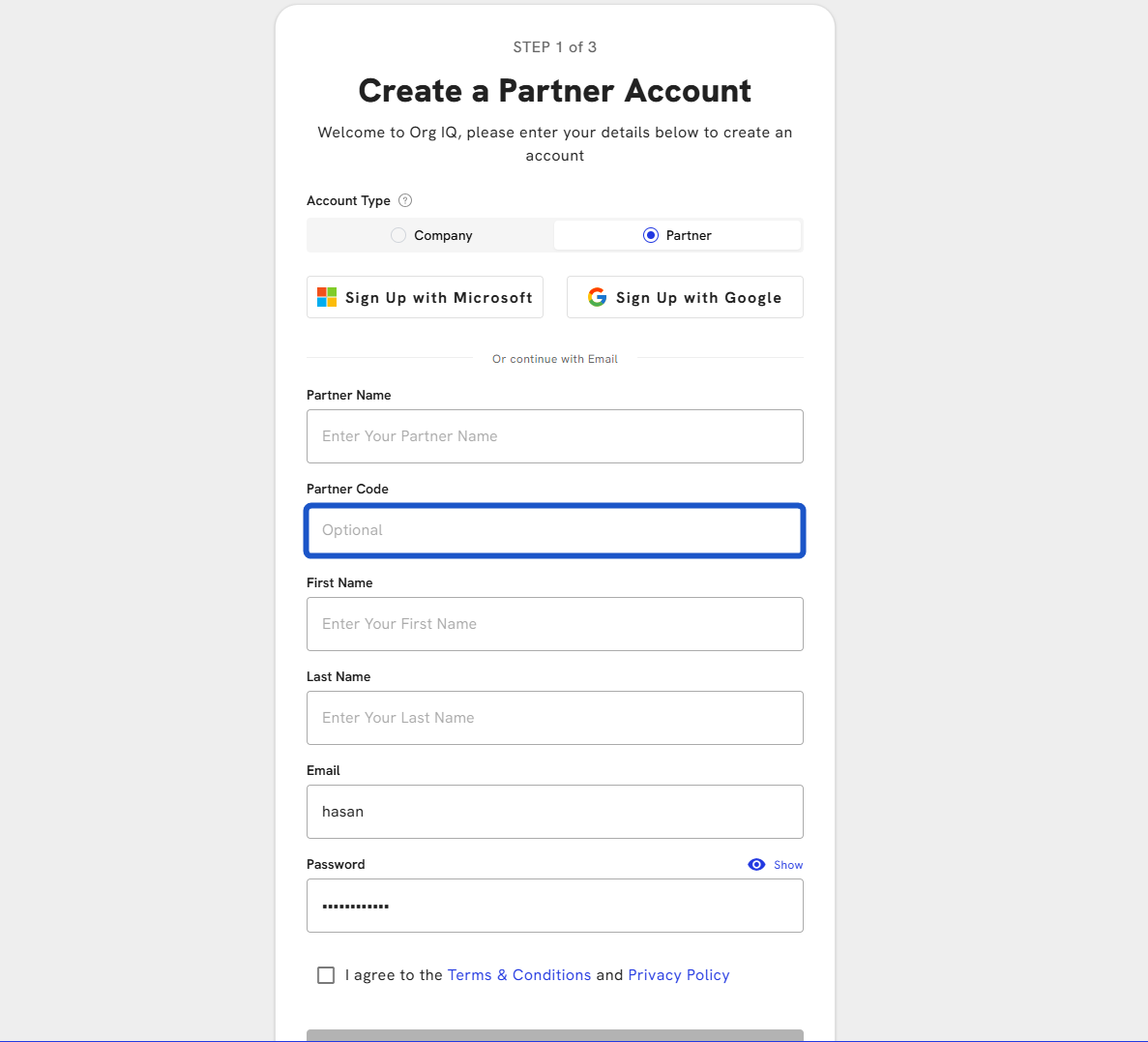Viewport: 1148px width, 1042px height.
Task: Click the Email field containing 'hasan'
Action: [554, 812]
